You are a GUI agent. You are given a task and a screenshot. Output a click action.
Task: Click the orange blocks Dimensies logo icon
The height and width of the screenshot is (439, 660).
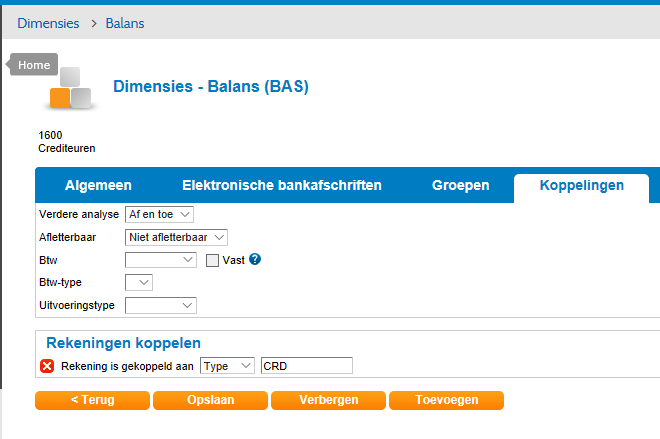71,88
